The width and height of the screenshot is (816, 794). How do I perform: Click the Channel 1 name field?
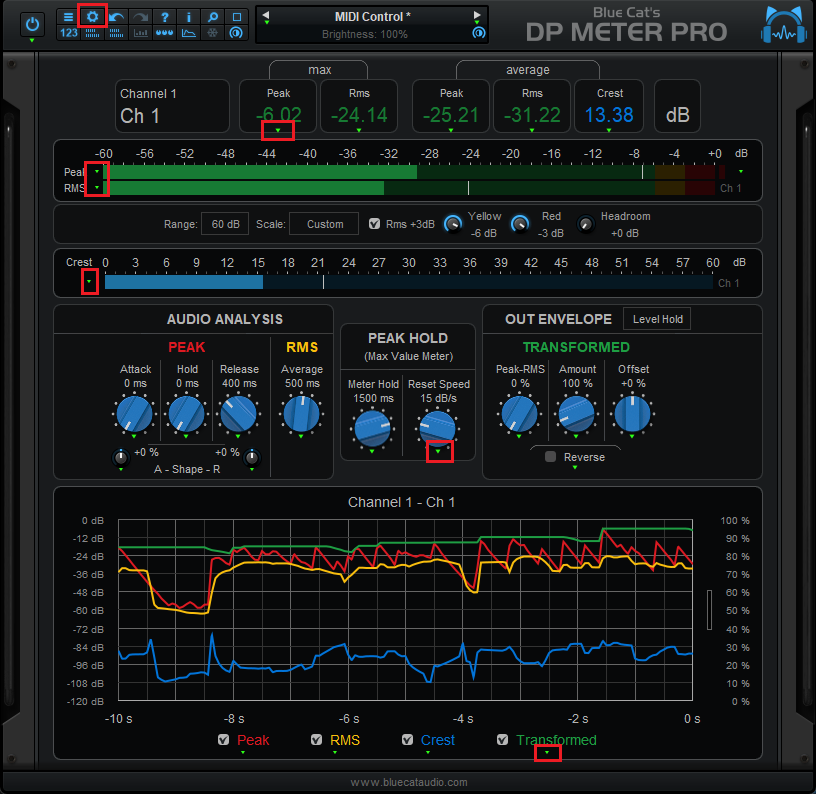[172, 106]
